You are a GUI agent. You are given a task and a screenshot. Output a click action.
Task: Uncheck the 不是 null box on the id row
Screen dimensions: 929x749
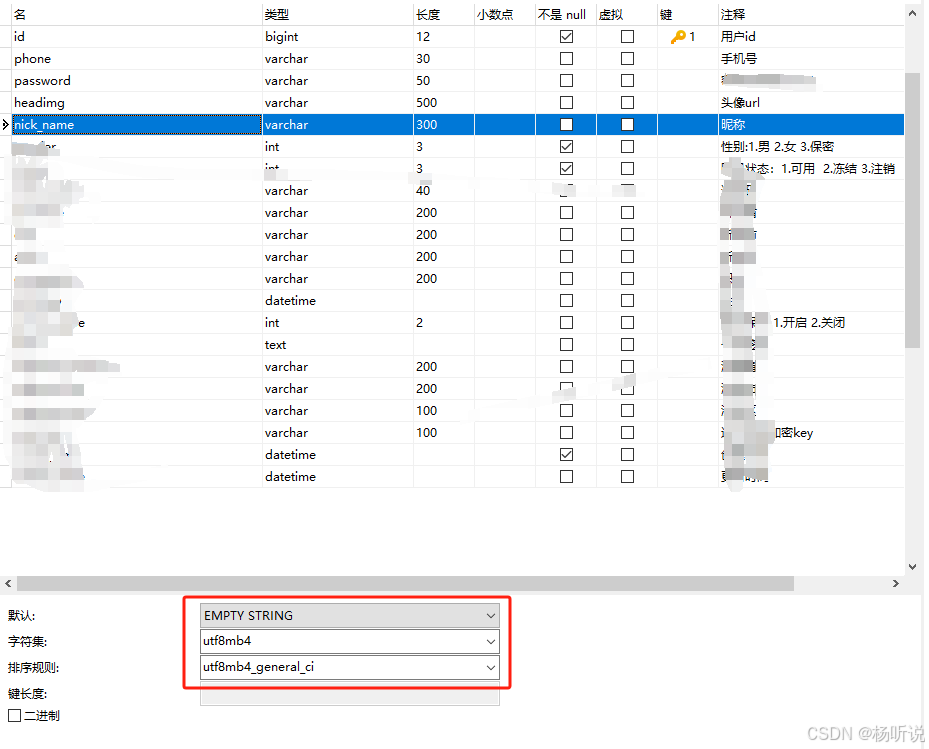(566, 36)
